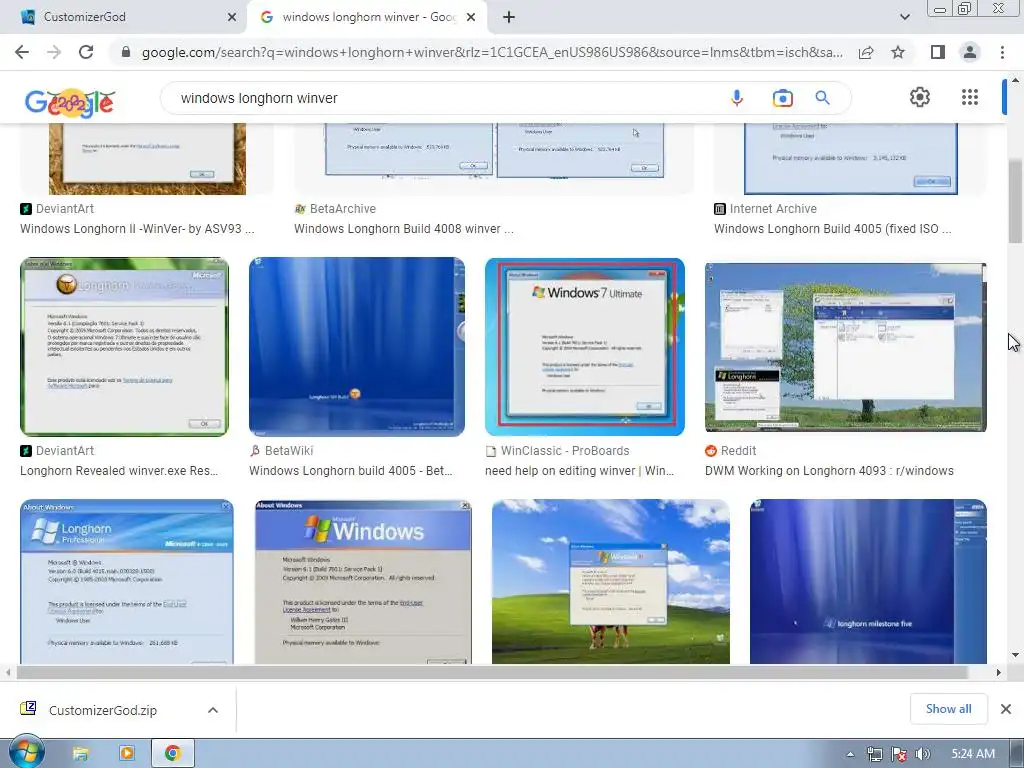This screenshot has height=768, width=1024.
Task: Open tab search dropdown arrow
Action: coord(904,17)
